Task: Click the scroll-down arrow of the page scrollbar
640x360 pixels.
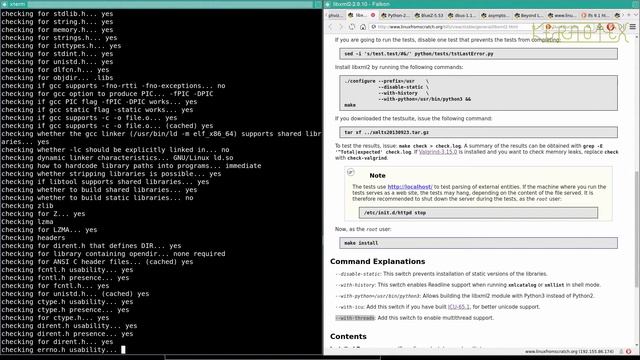Action: tap(637, 345)
